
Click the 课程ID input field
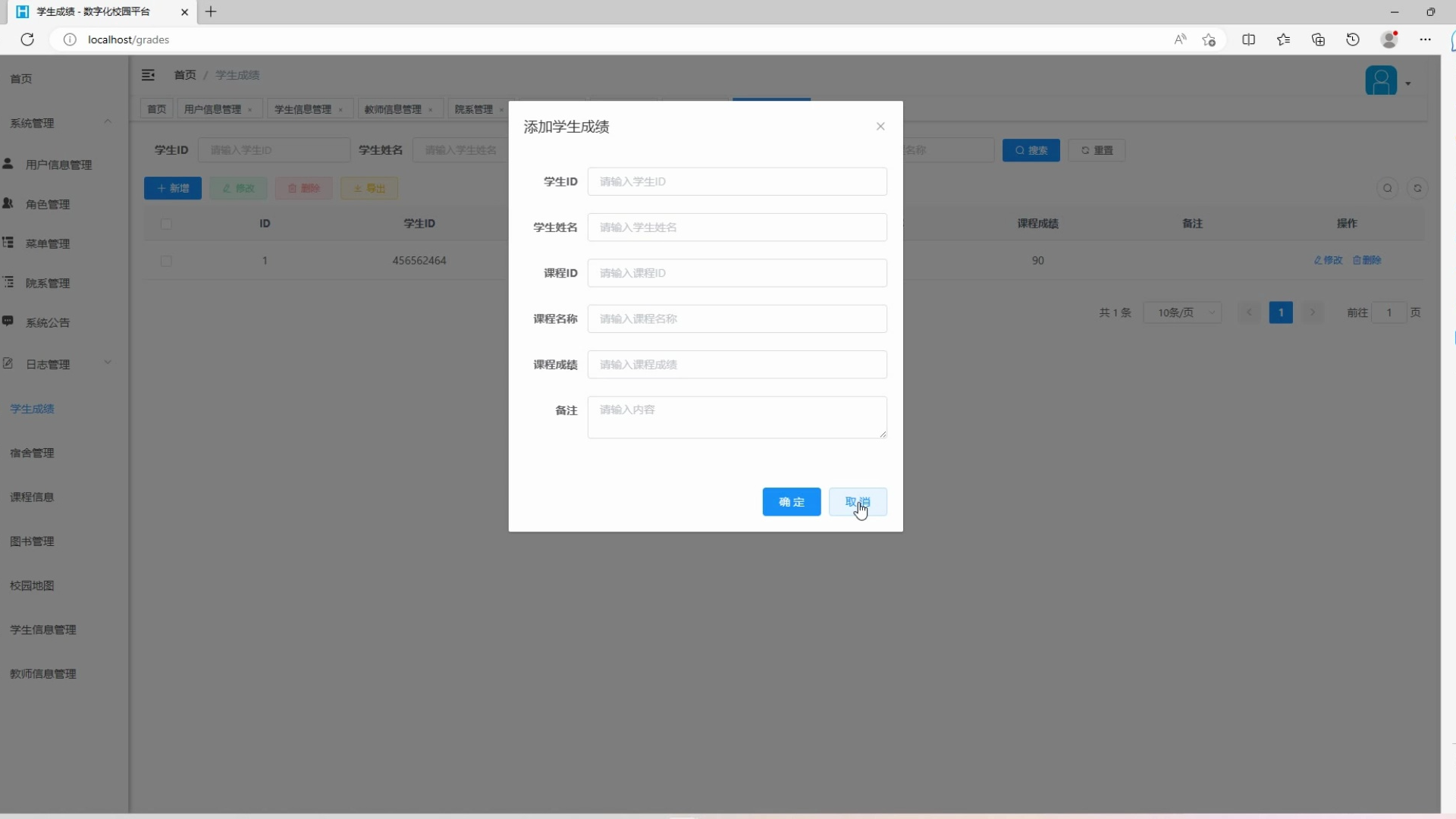[x=737, y=273]
